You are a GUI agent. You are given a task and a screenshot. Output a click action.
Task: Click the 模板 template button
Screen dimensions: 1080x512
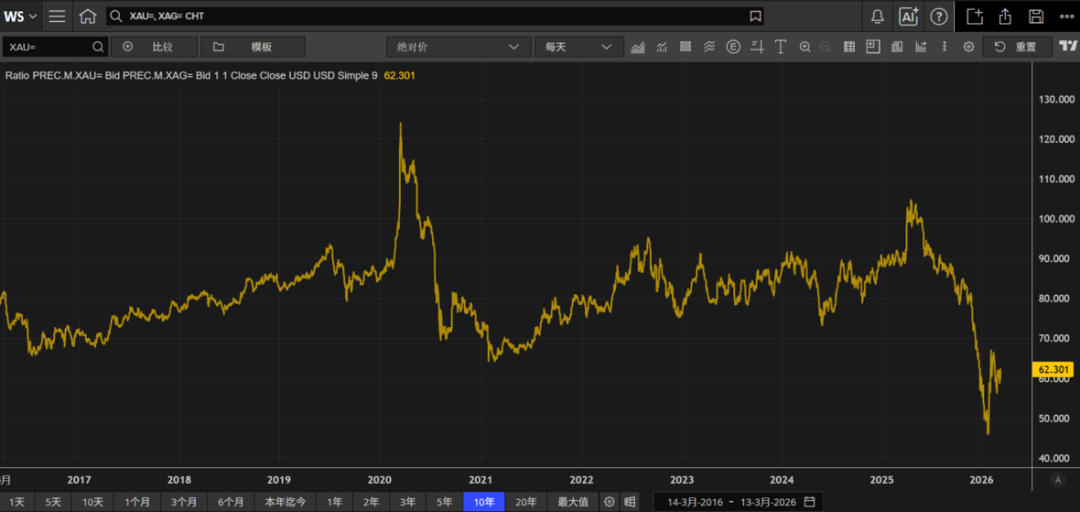coord(253,47)
